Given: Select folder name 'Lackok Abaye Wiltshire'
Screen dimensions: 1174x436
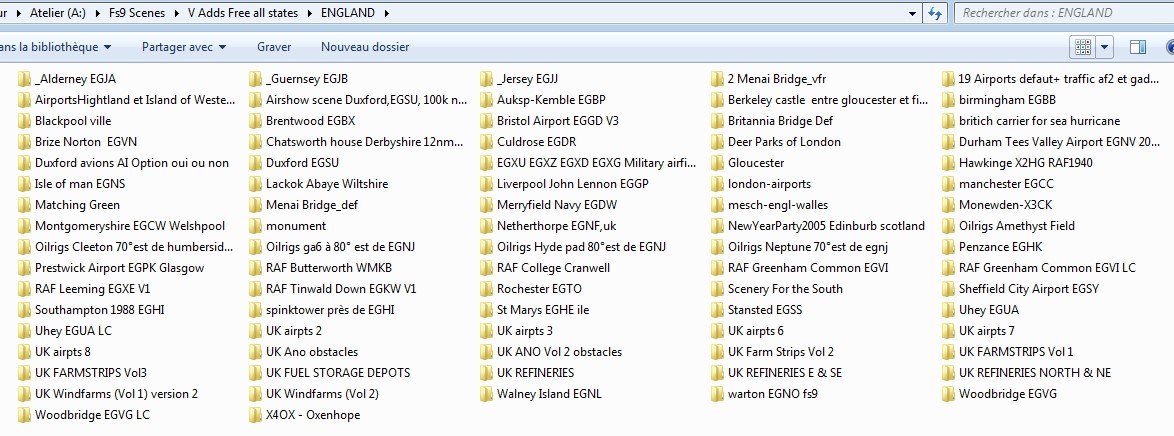Looking at the screenshot, I should click(327, 184).
